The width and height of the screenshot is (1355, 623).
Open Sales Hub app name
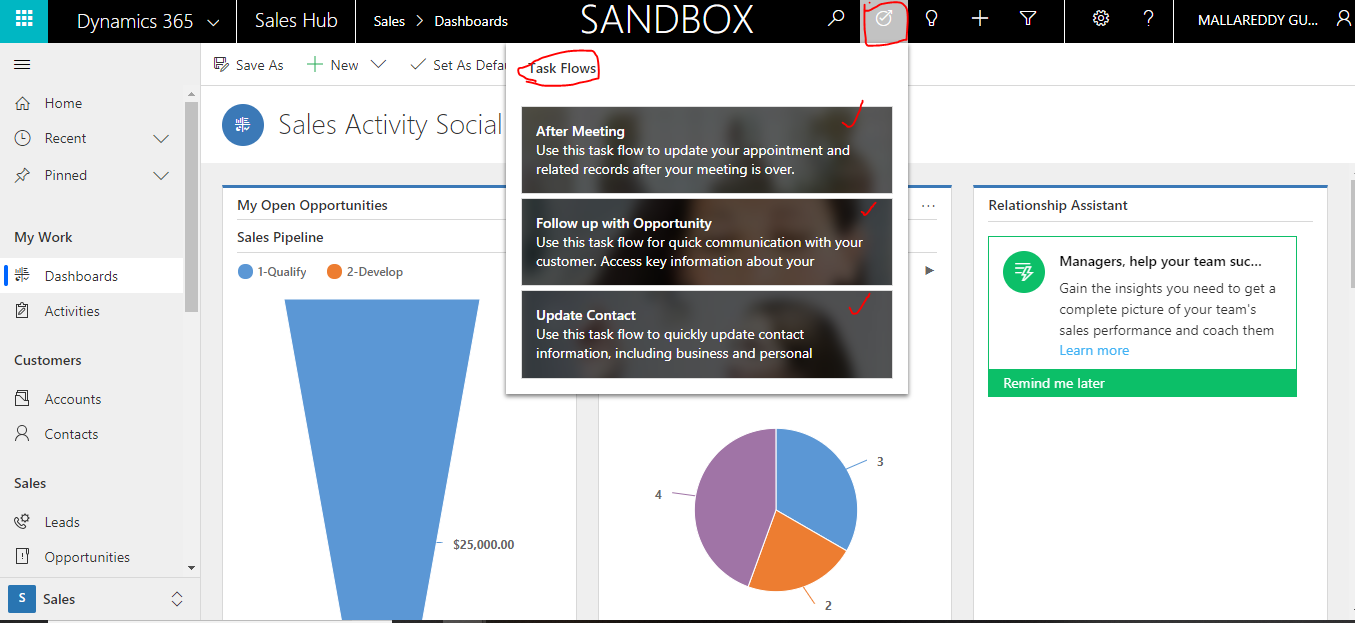pos(296,20)
